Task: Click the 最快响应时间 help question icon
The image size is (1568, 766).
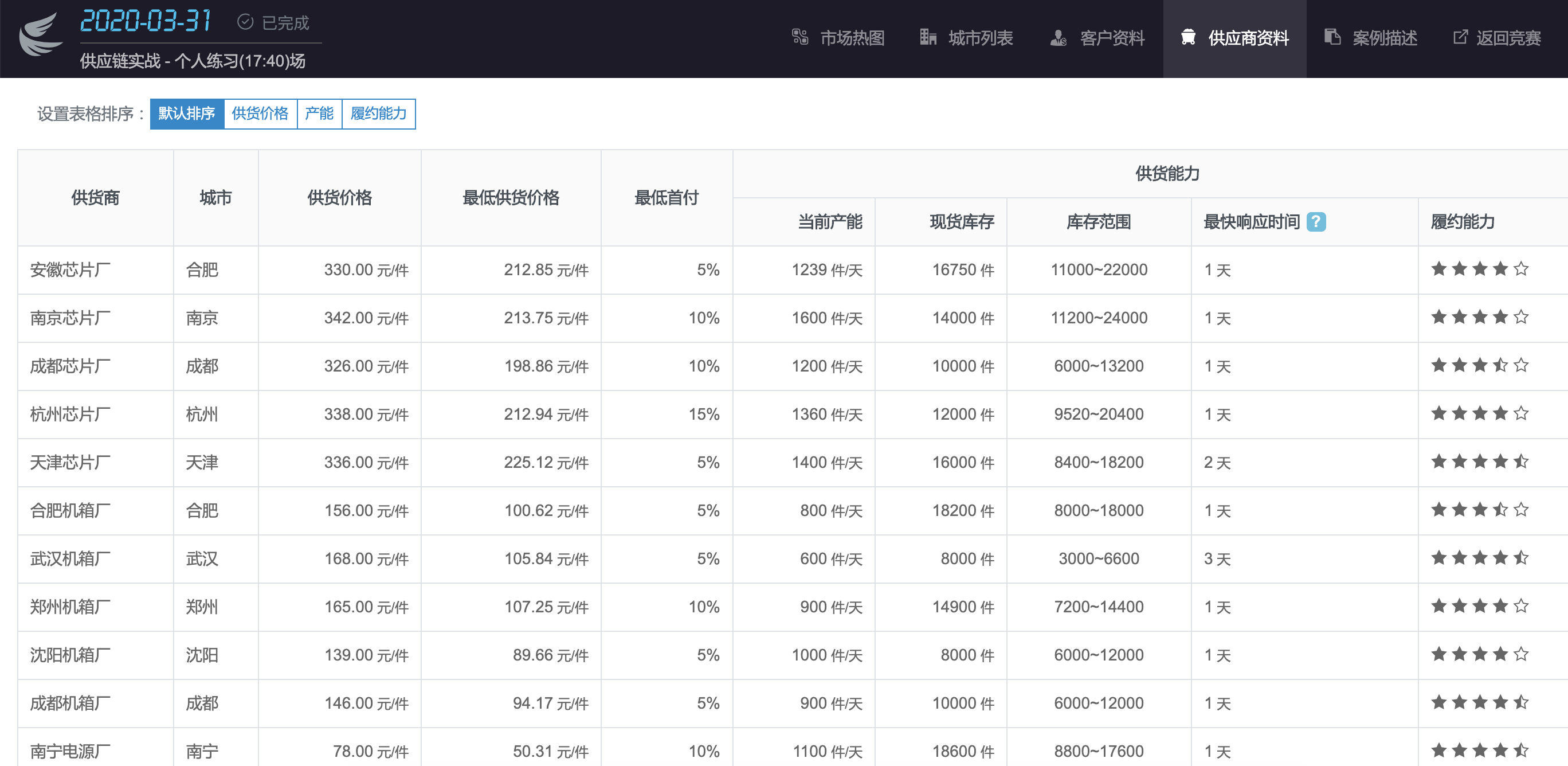Action: (1315, 222)
